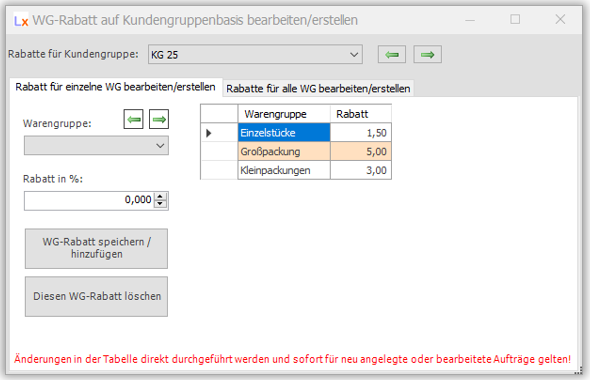Switch to 'Rabatte für alle WG bearbeiten/erstellen' tab
The image size is (590, 380).
[318, 88]
